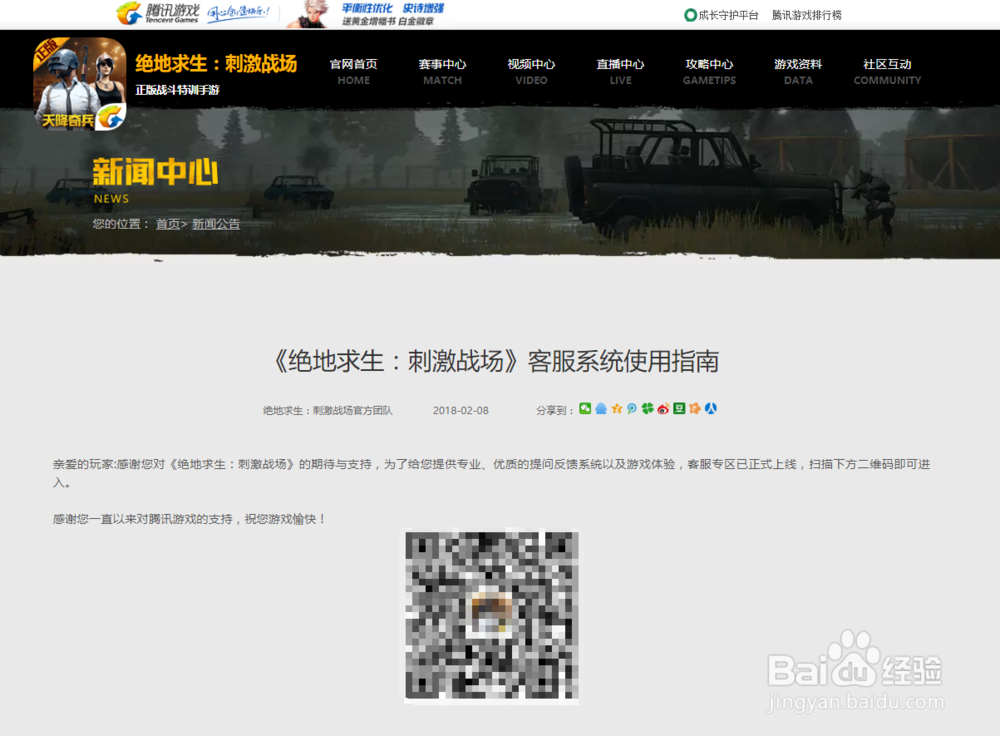Share via the blue Pengyou icon

pyautogui.click(x=632, y=409)
